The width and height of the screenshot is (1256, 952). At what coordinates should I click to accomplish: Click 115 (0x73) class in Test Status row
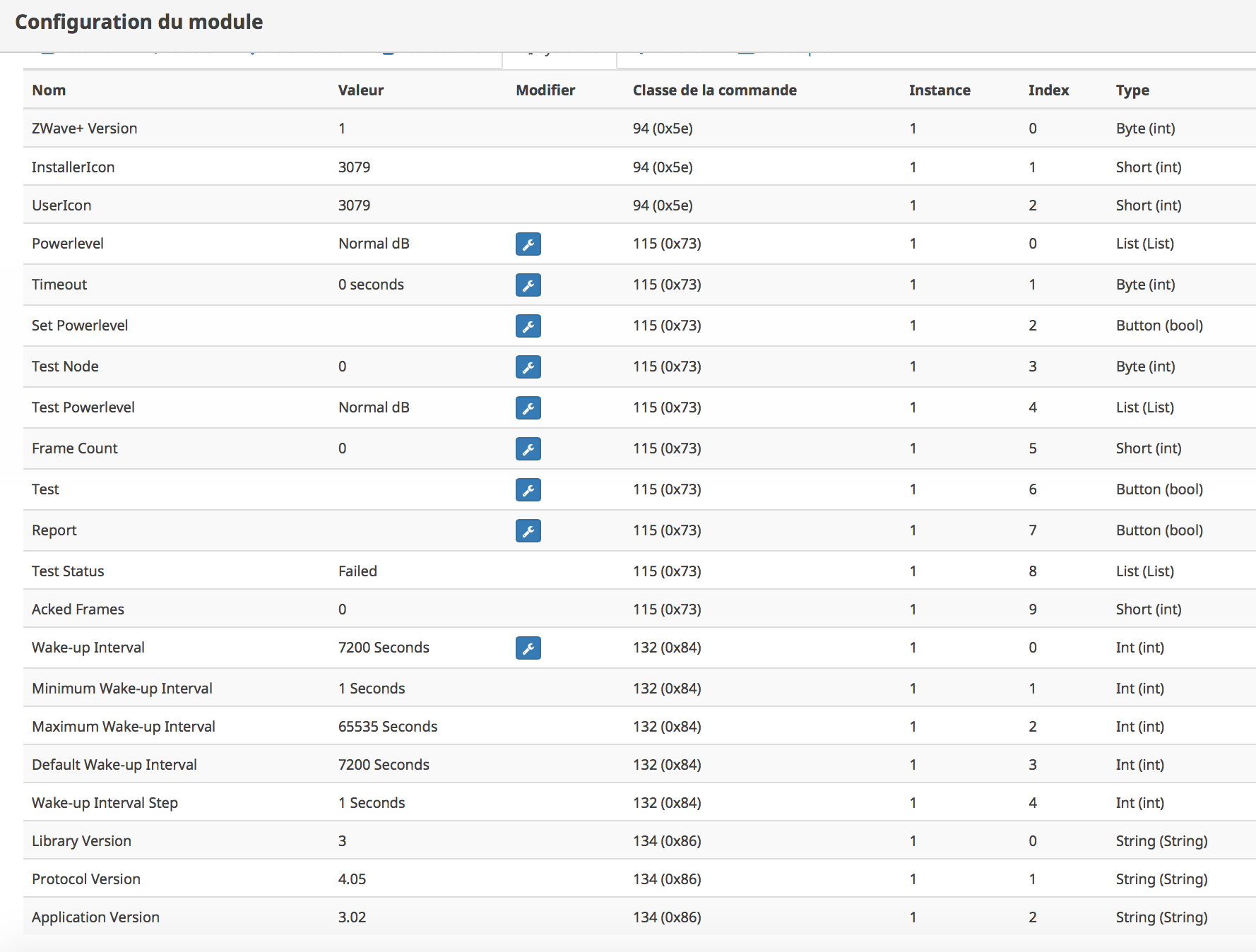point(667,571)
